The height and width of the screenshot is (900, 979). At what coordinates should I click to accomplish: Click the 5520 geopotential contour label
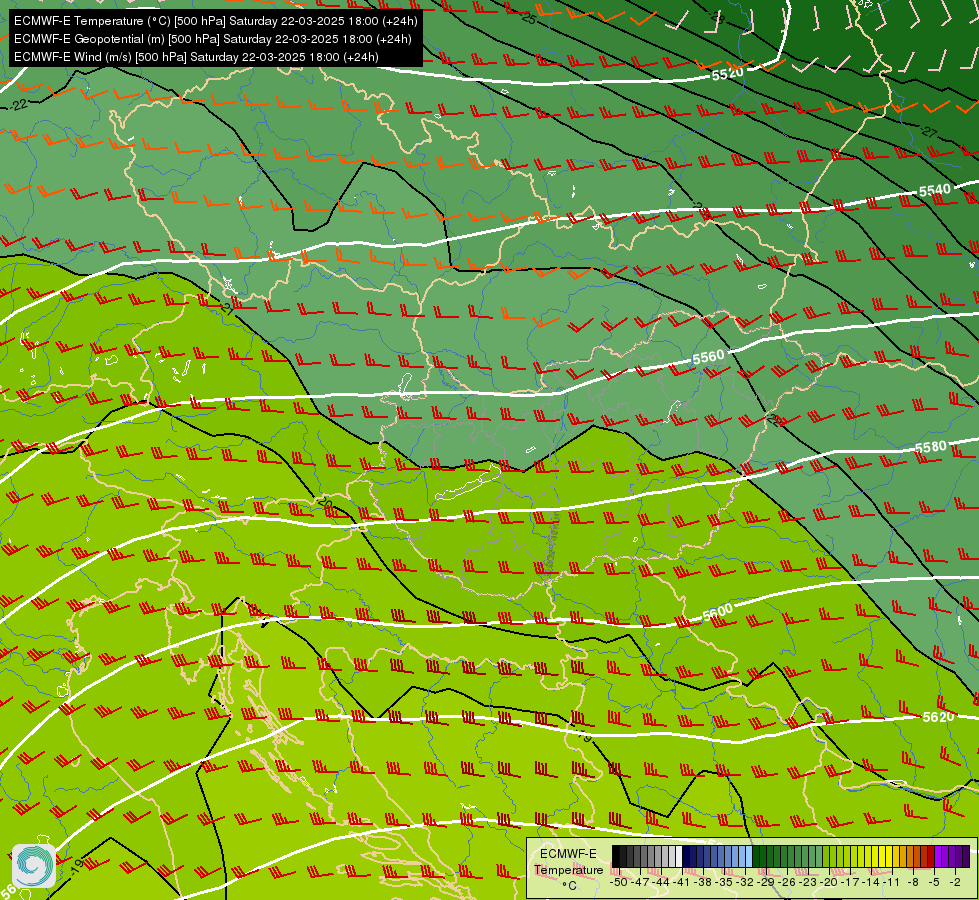point(727,74)
